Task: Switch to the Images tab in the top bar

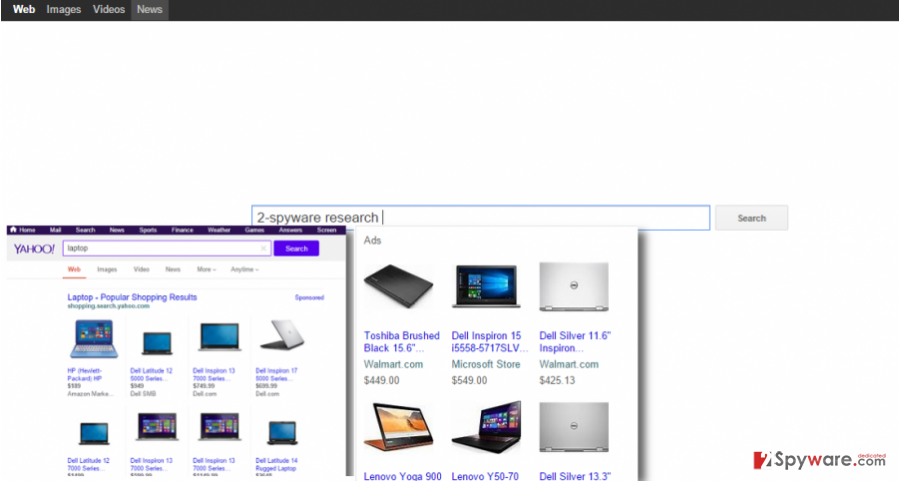Action: pos(64,10)
